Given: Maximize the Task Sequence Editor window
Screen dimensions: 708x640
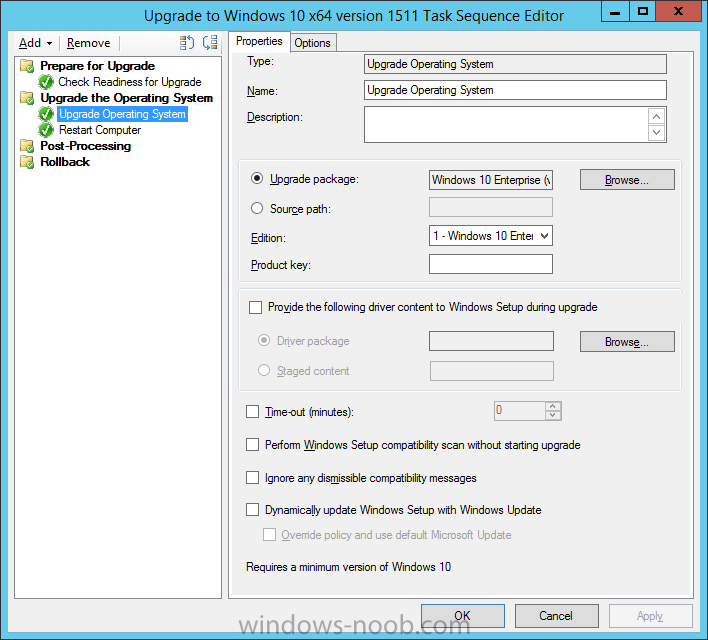Looking at the screenshot, I should [x=643, y=11].
